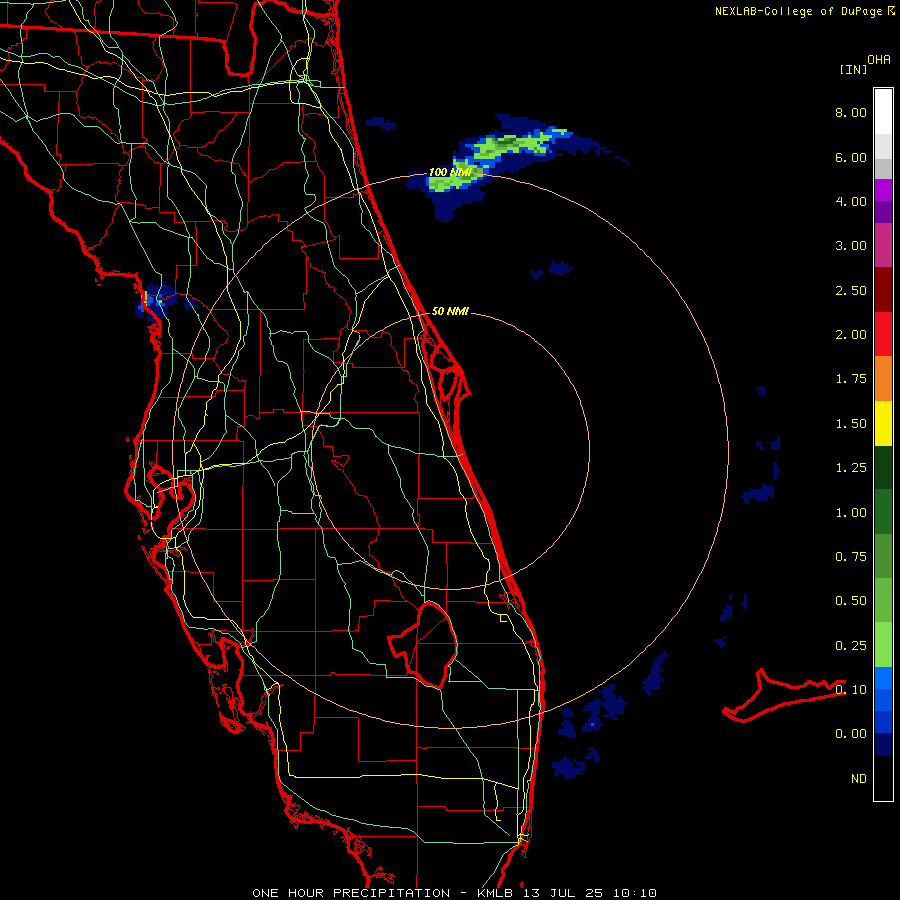This screenshot has height=900, width=900.
Task: Click the [IN] units label
Action: coord(853,69)
